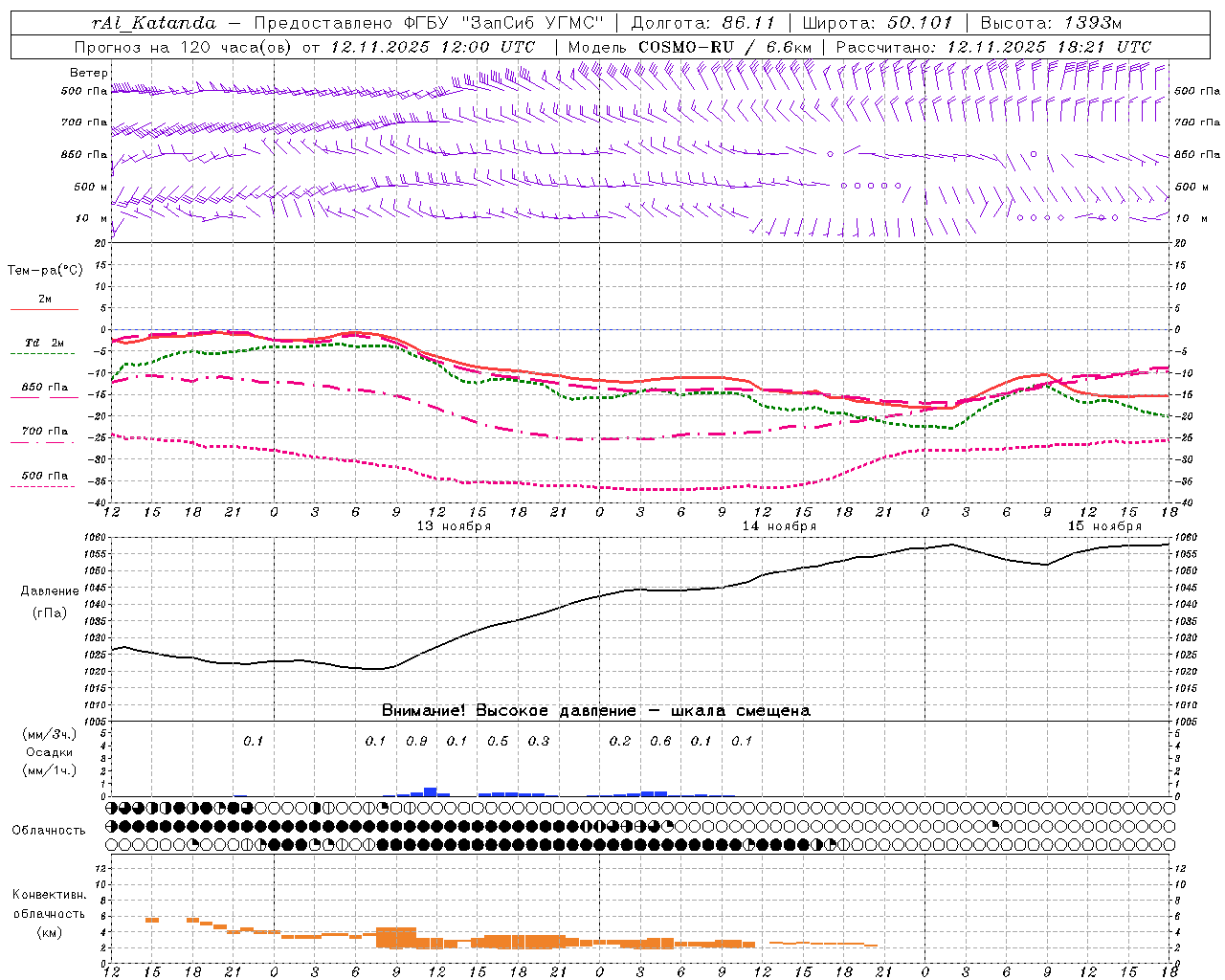Click the Осадки precipitation label
Image resolution: width=1225 pixels, height=980 pixels.
point(50,752)
